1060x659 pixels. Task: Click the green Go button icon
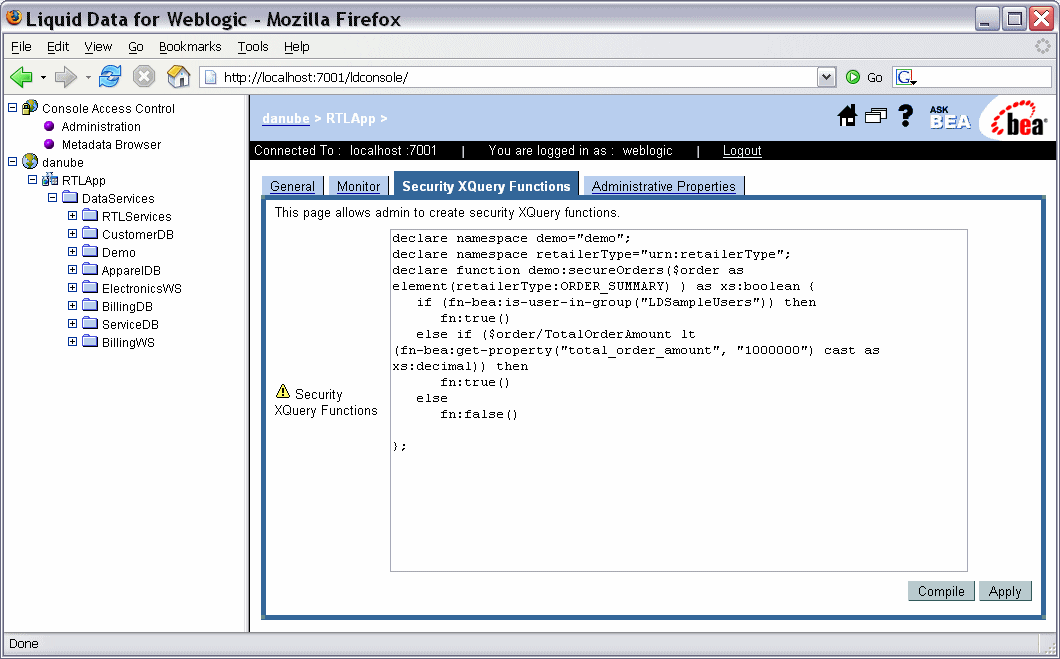coord(853,77)
